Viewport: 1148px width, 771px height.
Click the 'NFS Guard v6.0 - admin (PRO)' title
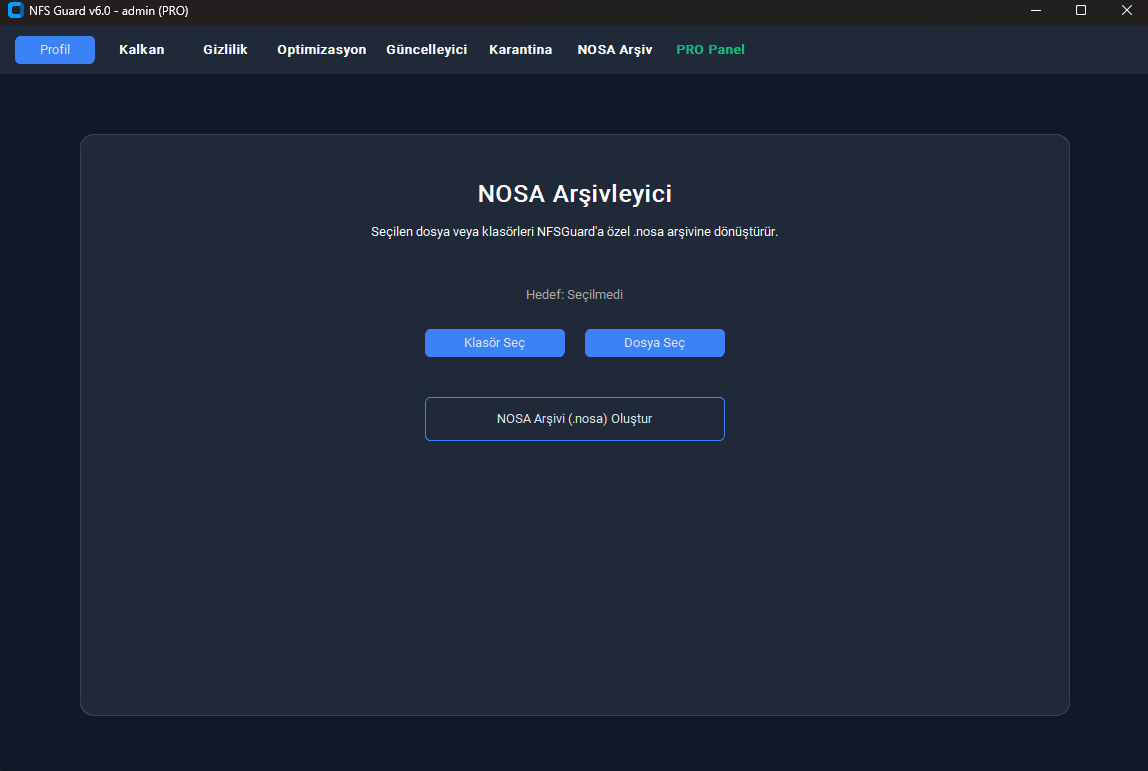tap(109, 11)
